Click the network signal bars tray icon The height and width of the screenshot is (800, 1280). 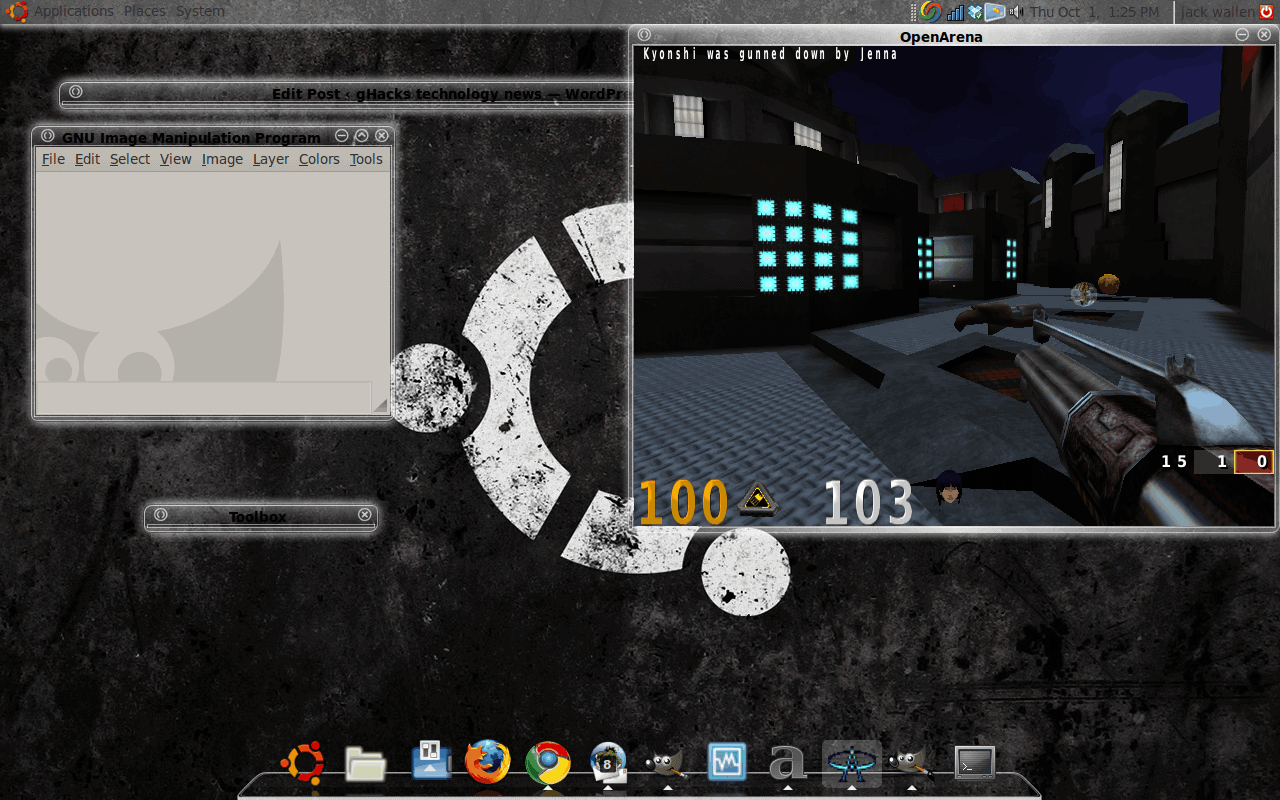point(955,12)
